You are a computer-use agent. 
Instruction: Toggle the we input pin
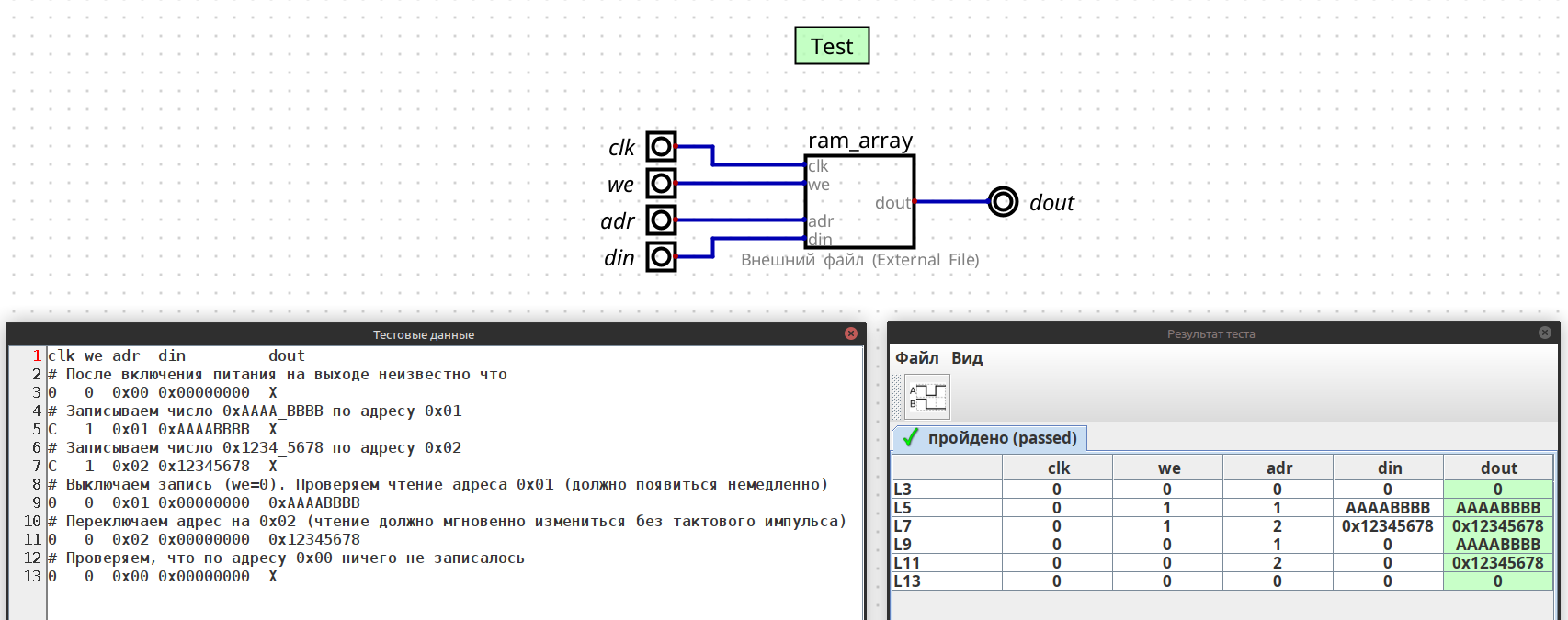pyautogui.click(x=661, y=184)
